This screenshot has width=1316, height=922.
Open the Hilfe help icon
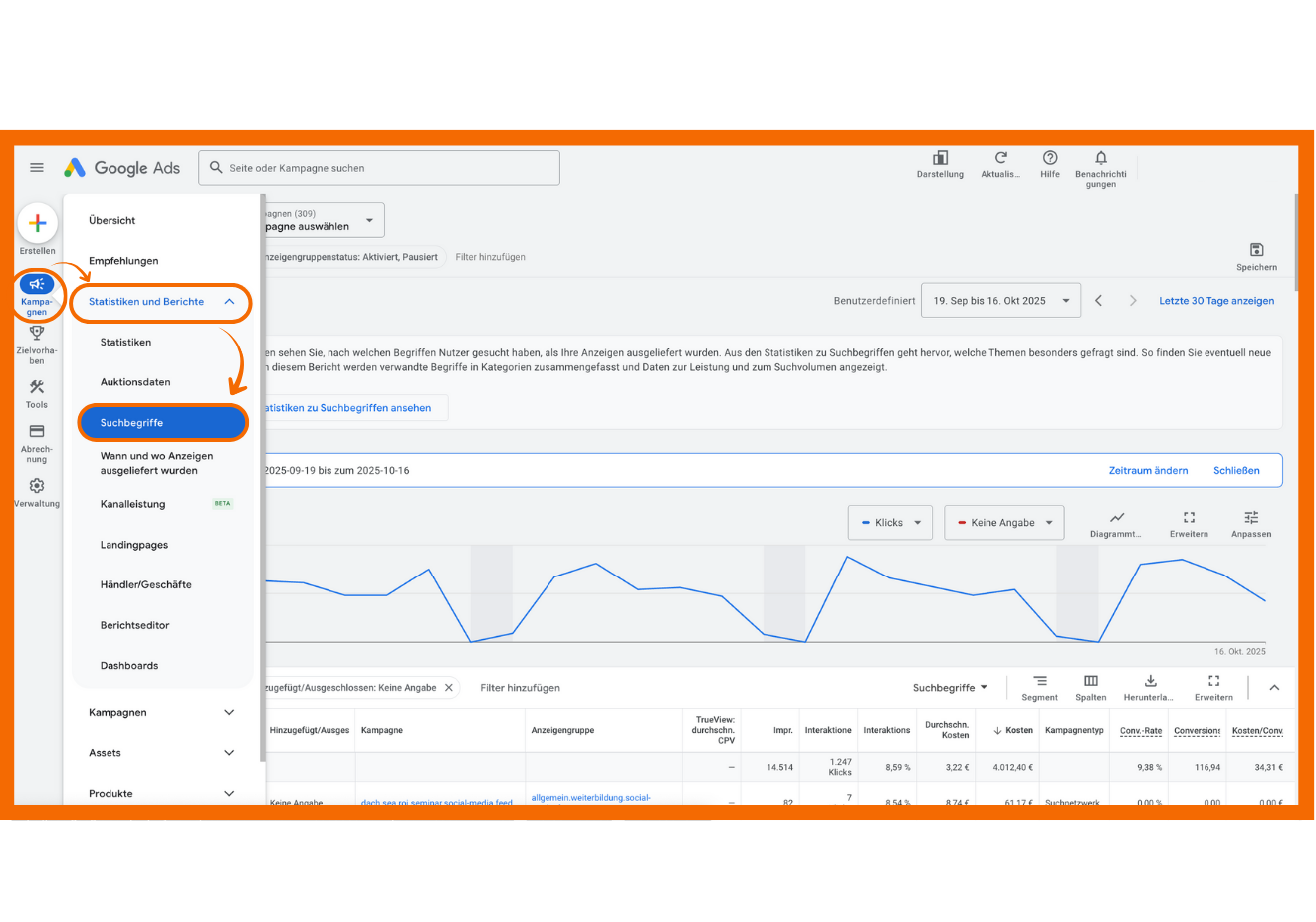pyautogui.click(x=1050, y=158)
